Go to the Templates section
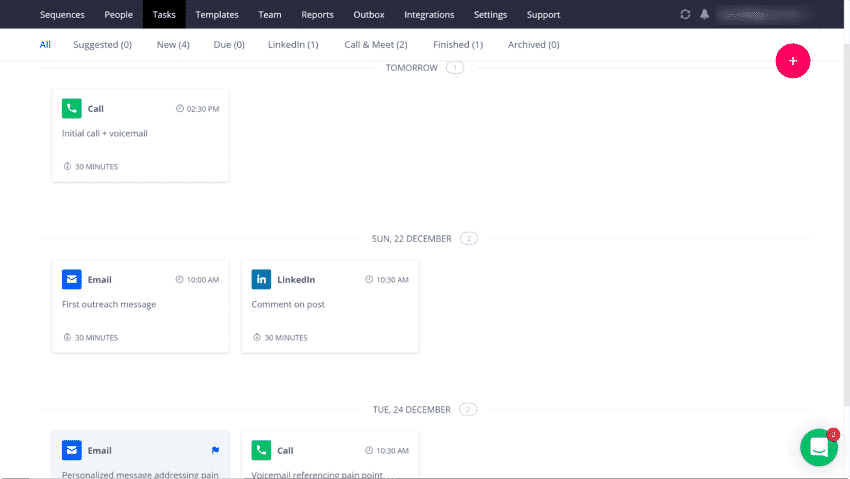Screen dimensions: 850x479 [x=217, y=15]
